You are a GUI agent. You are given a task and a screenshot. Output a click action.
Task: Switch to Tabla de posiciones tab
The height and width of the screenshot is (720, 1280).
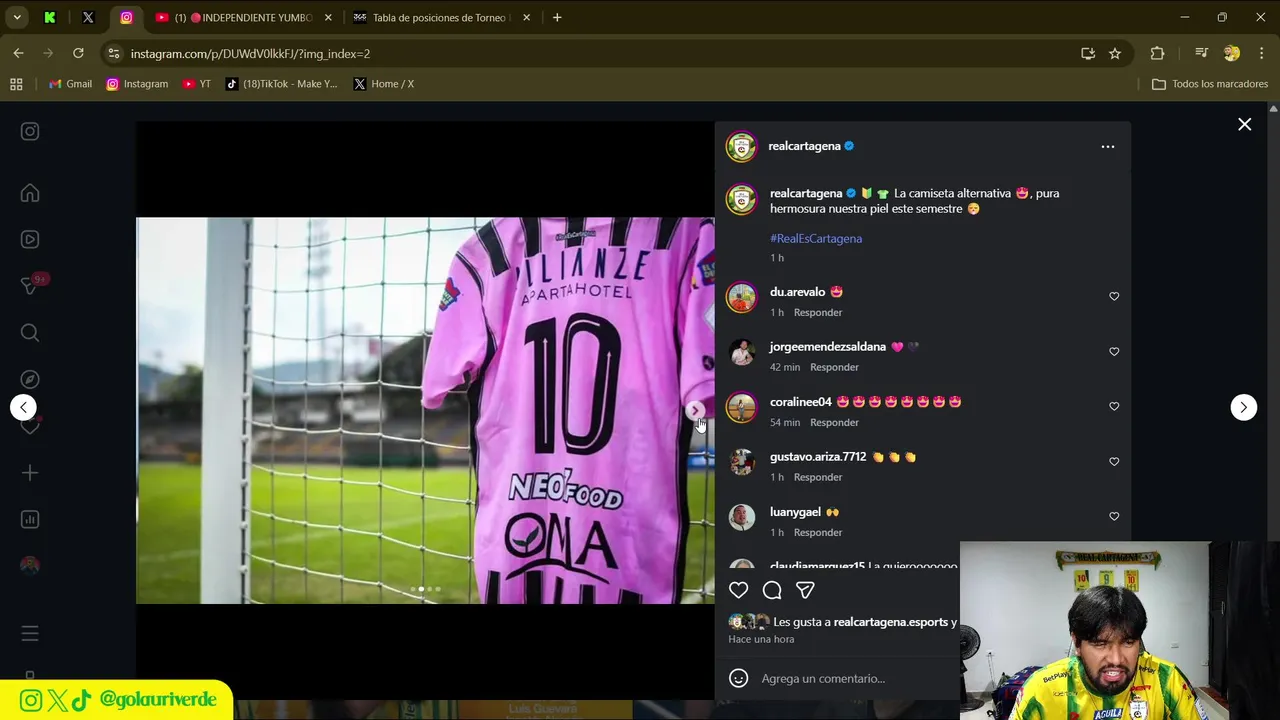coord(441,18)
